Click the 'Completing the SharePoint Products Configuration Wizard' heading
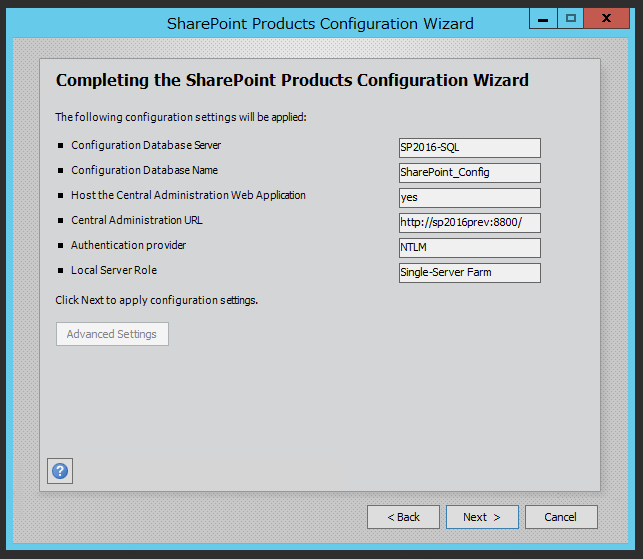 click(292, 80)
